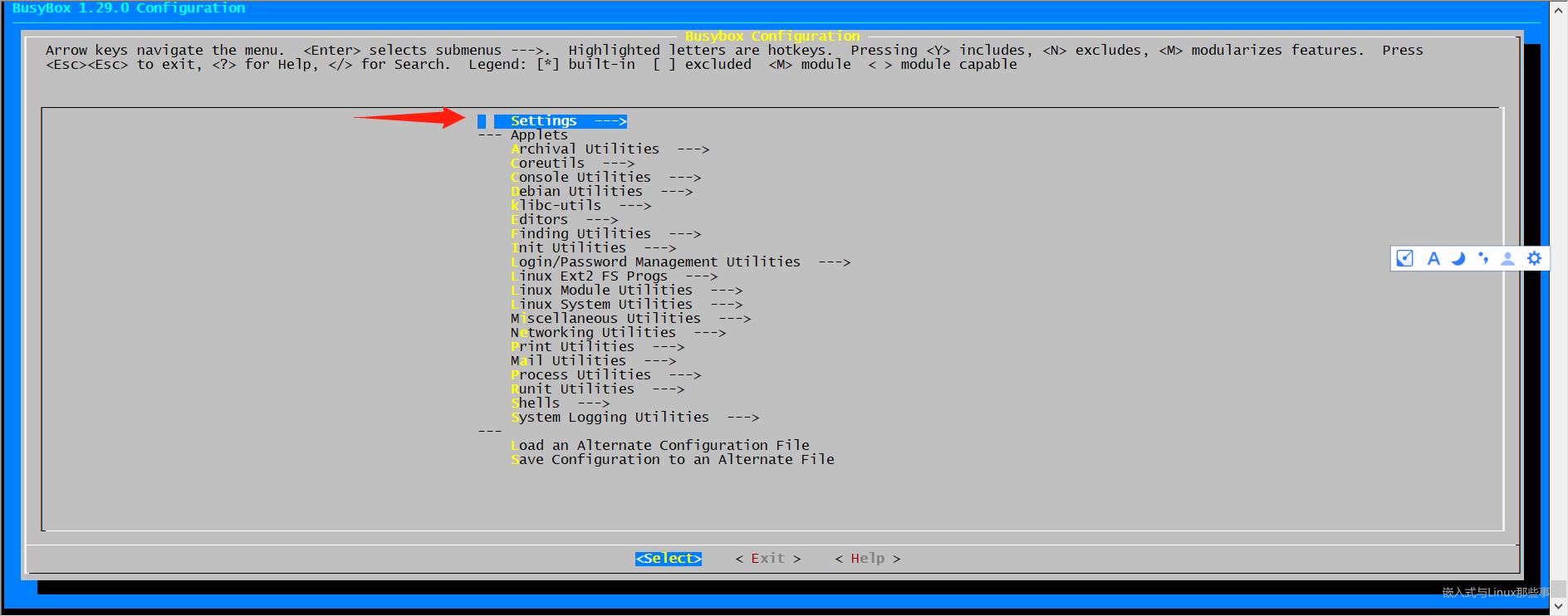Open the Settings submenu
1568x616 pixels.
568,121
